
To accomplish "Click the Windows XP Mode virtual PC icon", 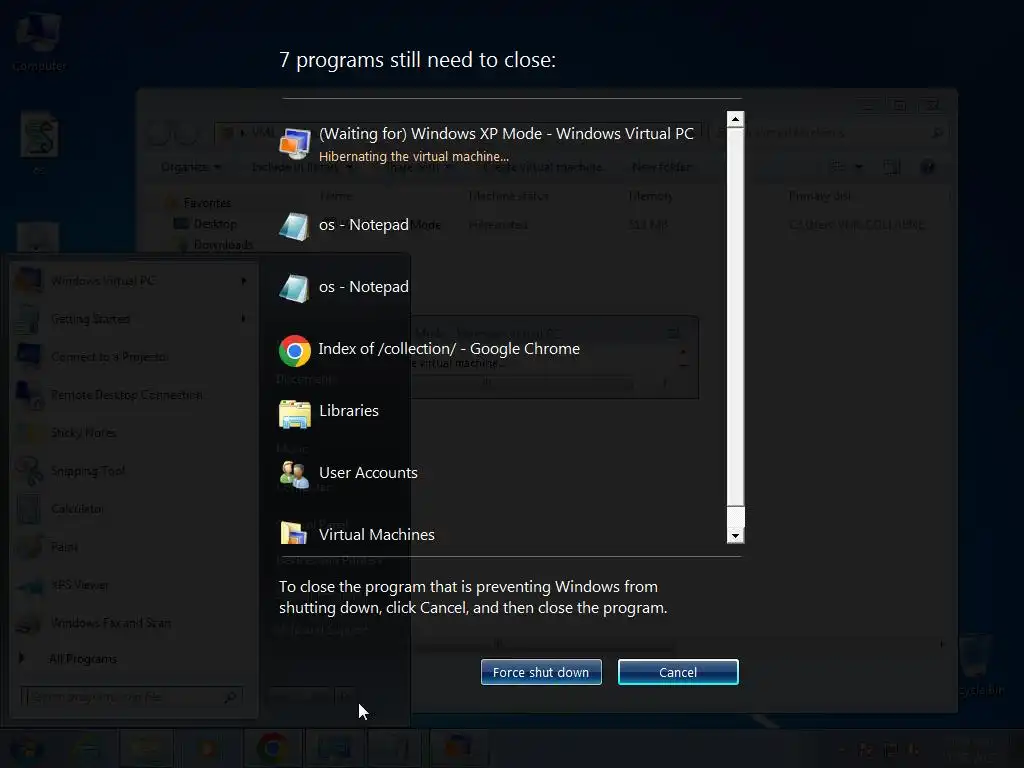I will tap(295, 143).
